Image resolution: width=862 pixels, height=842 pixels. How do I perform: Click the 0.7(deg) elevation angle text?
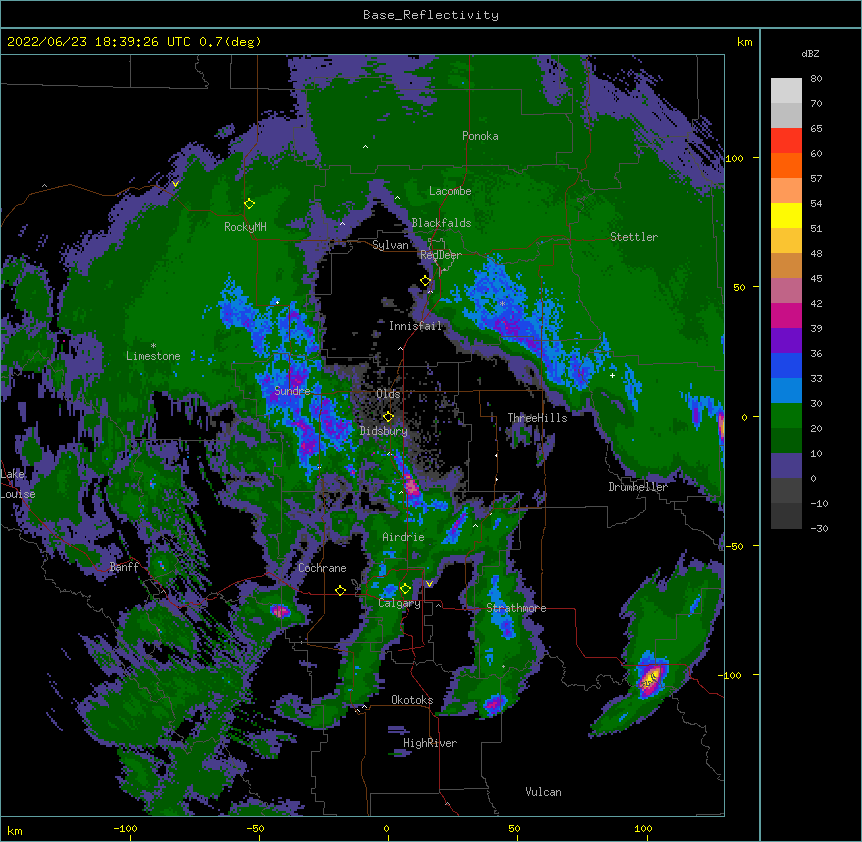(230, 42)
